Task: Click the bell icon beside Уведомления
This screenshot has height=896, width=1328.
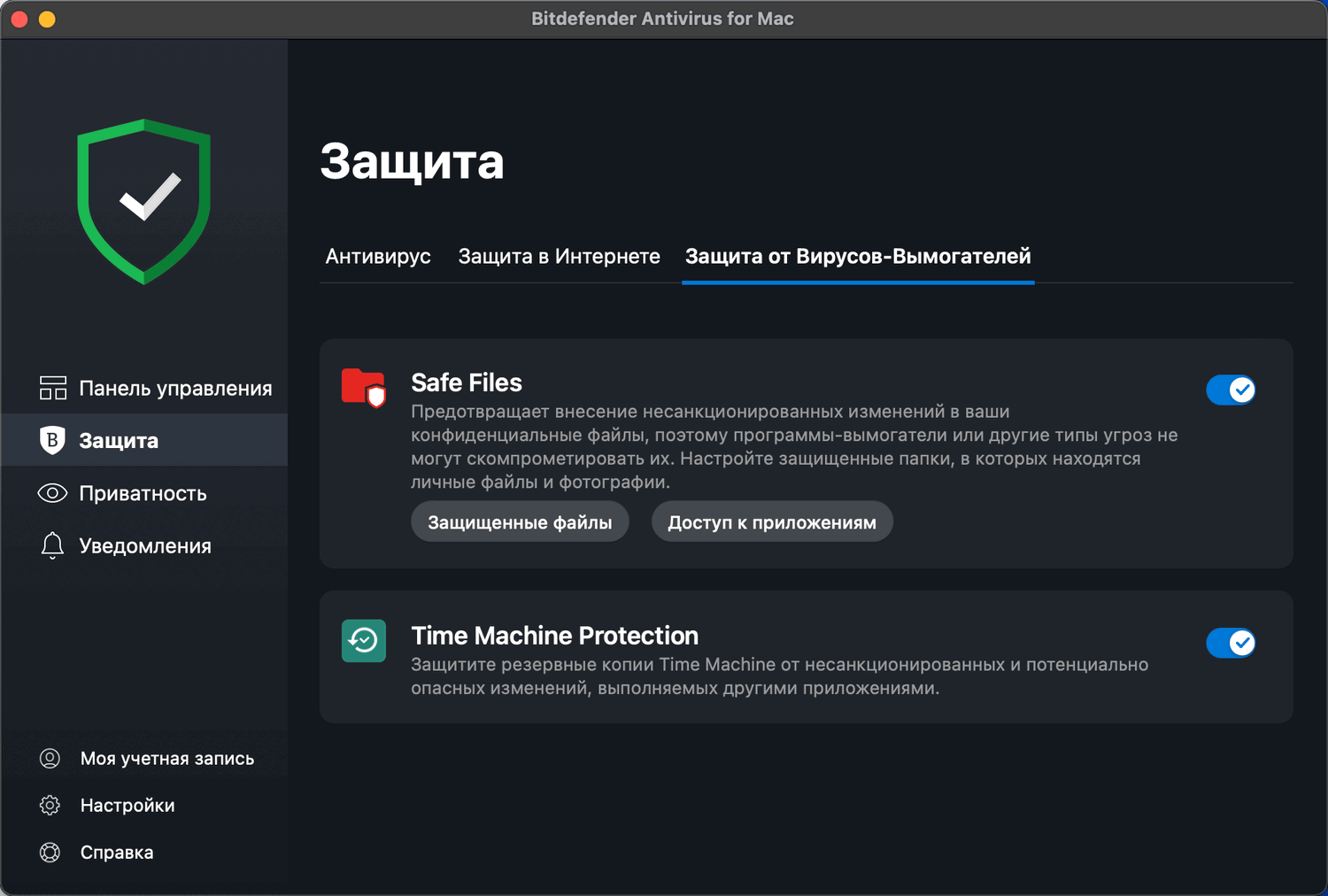Action: pyautogui.click(x=52, y=545)
